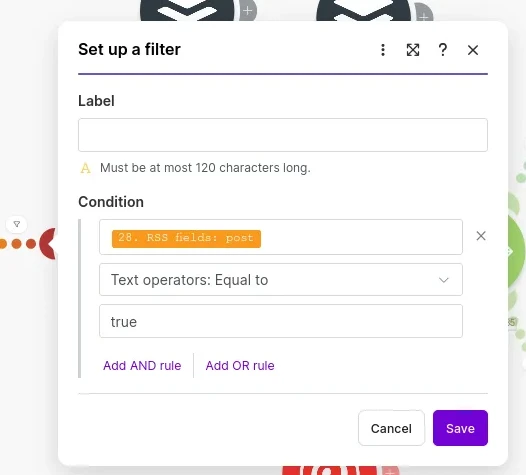Click empty space in the first condition operand field
The image size is (526, 475).
(x=361, y=237)
